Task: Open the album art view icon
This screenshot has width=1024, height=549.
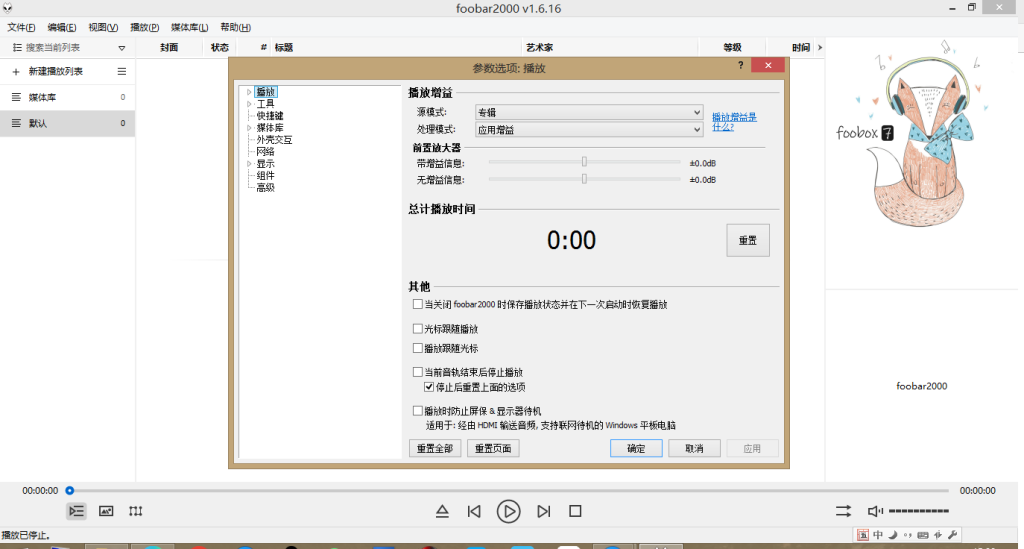Action: point(106,511)
